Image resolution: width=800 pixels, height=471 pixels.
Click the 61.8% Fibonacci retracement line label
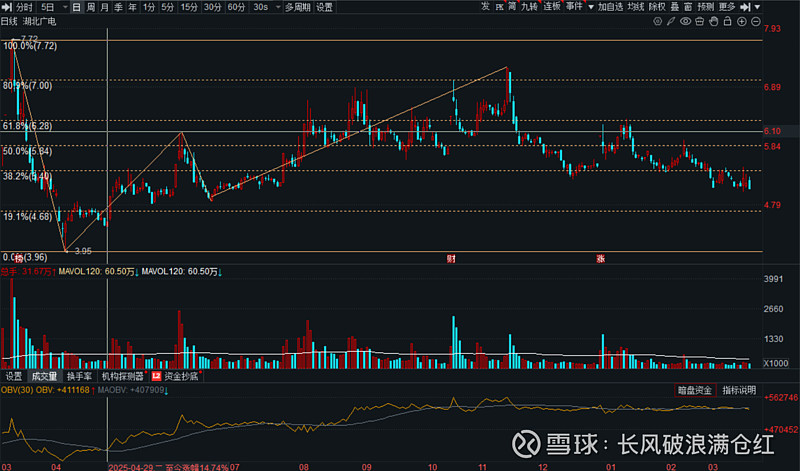[x=26, y=126]
